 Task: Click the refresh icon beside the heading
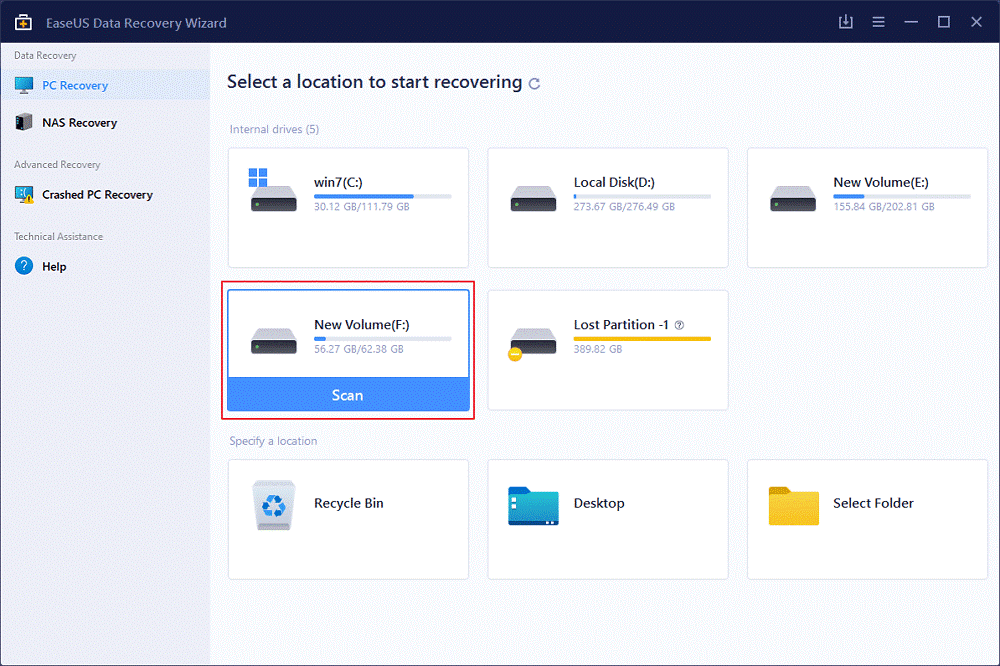tap(534, 84)
